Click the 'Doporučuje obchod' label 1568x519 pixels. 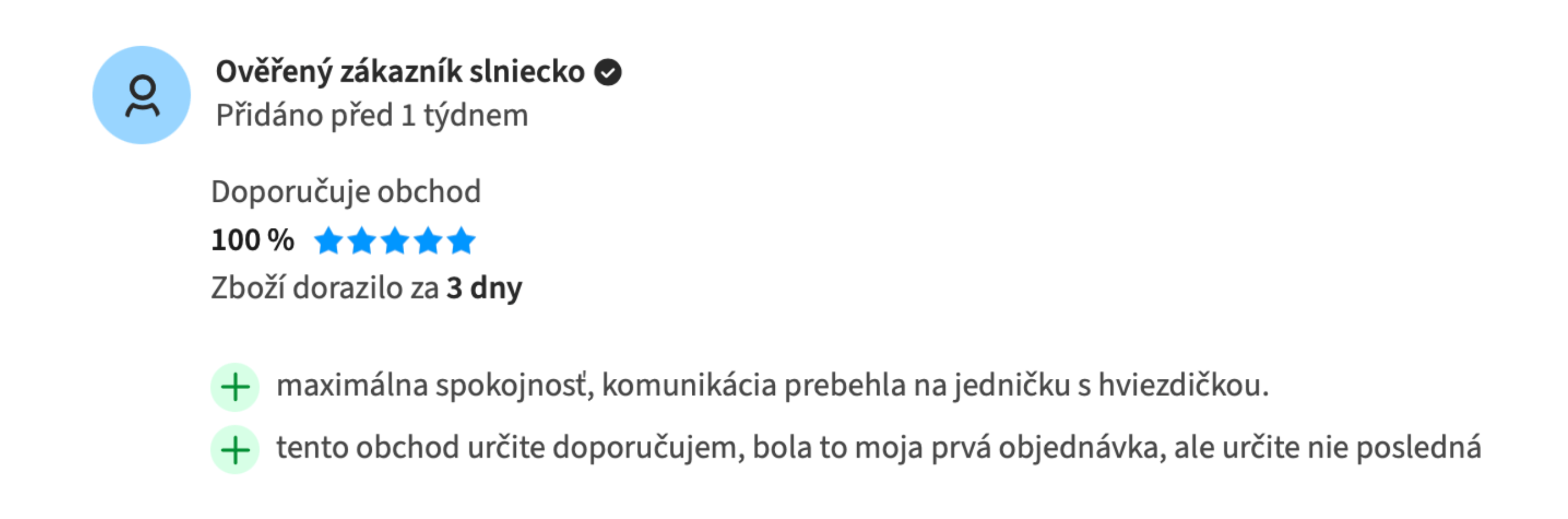pos(346,192)
